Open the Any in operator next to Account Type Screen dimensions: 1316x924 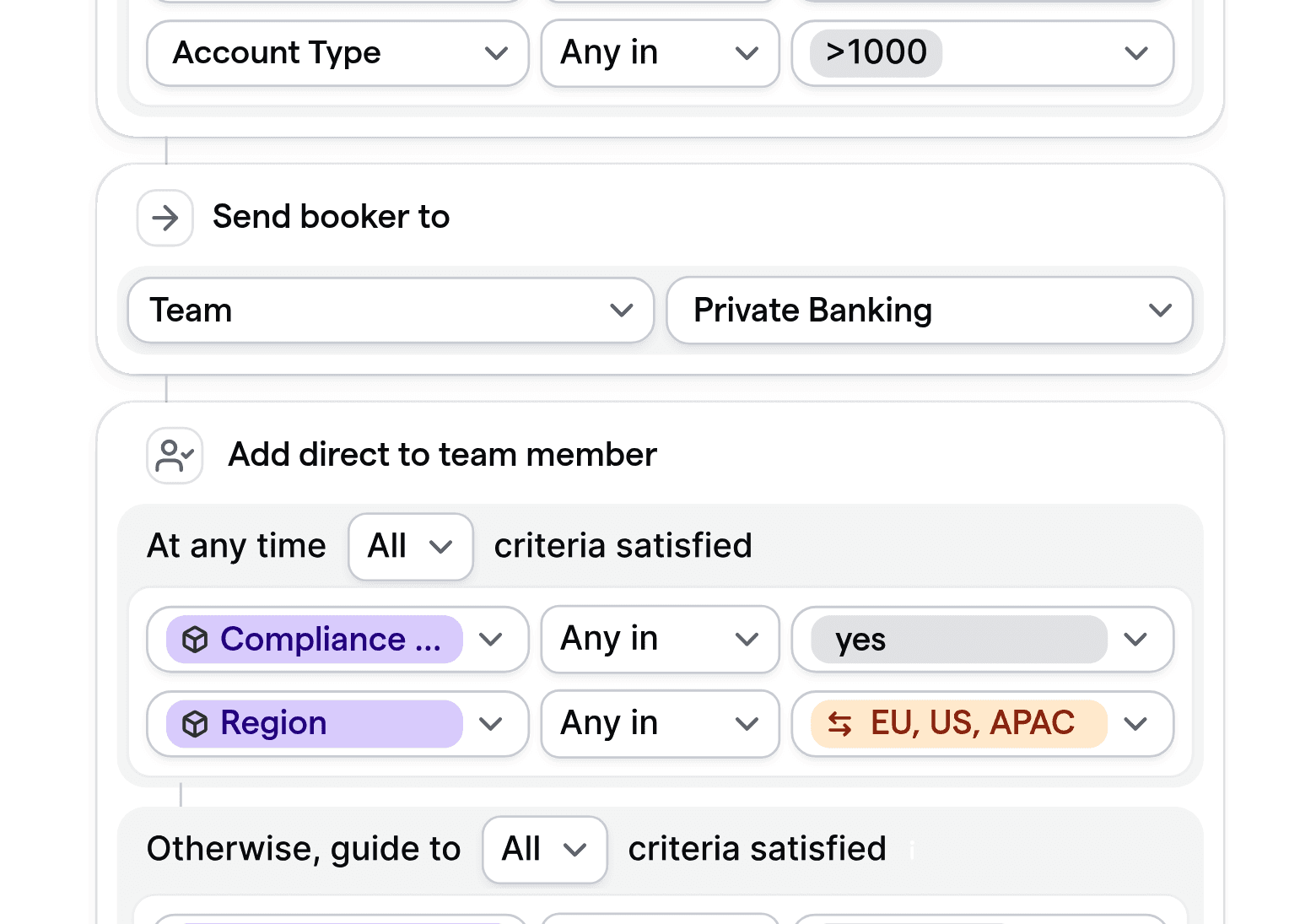(660, 53)
